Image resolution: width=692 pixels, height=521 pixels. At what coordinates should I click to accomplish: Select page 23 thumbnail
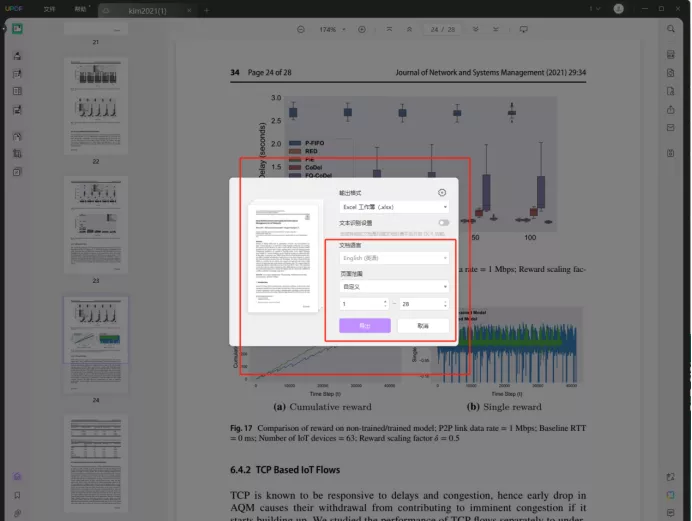pyautogui.click(x=96, y=225)
